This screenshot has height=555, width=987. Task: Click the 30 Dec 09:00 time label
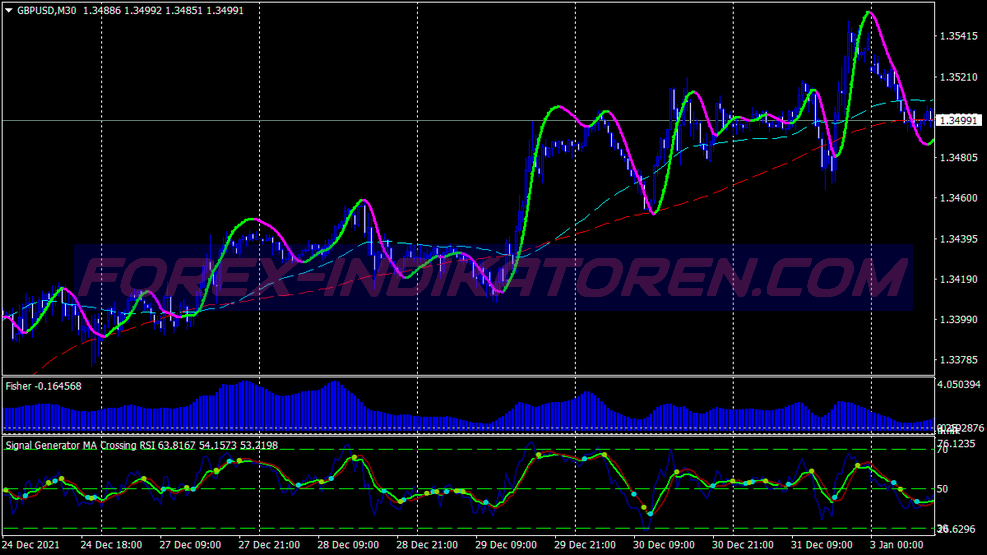[x=664, y=545]
